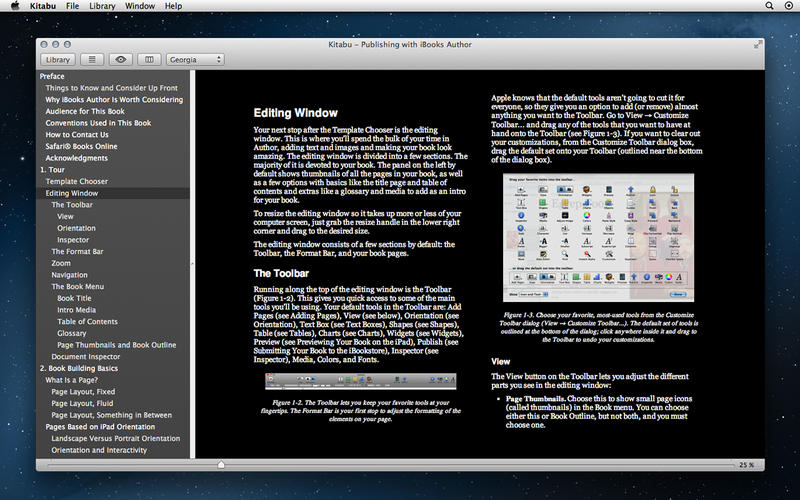Select Table of Contents entry
The image size is (800, 500).
pyautogui.click(x=87, y=322)
